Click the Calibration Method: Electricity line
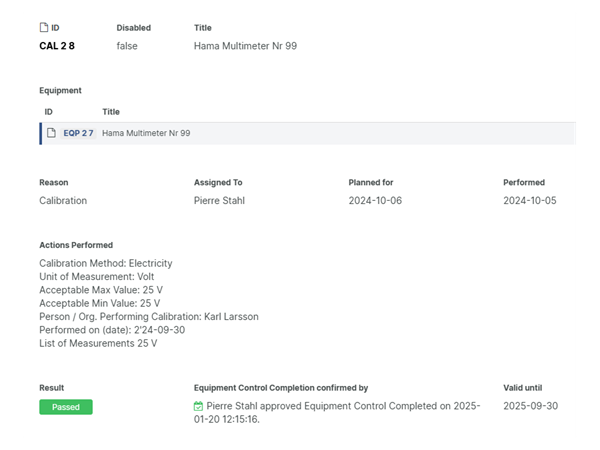Screen dimensions: 600x450 105,263
